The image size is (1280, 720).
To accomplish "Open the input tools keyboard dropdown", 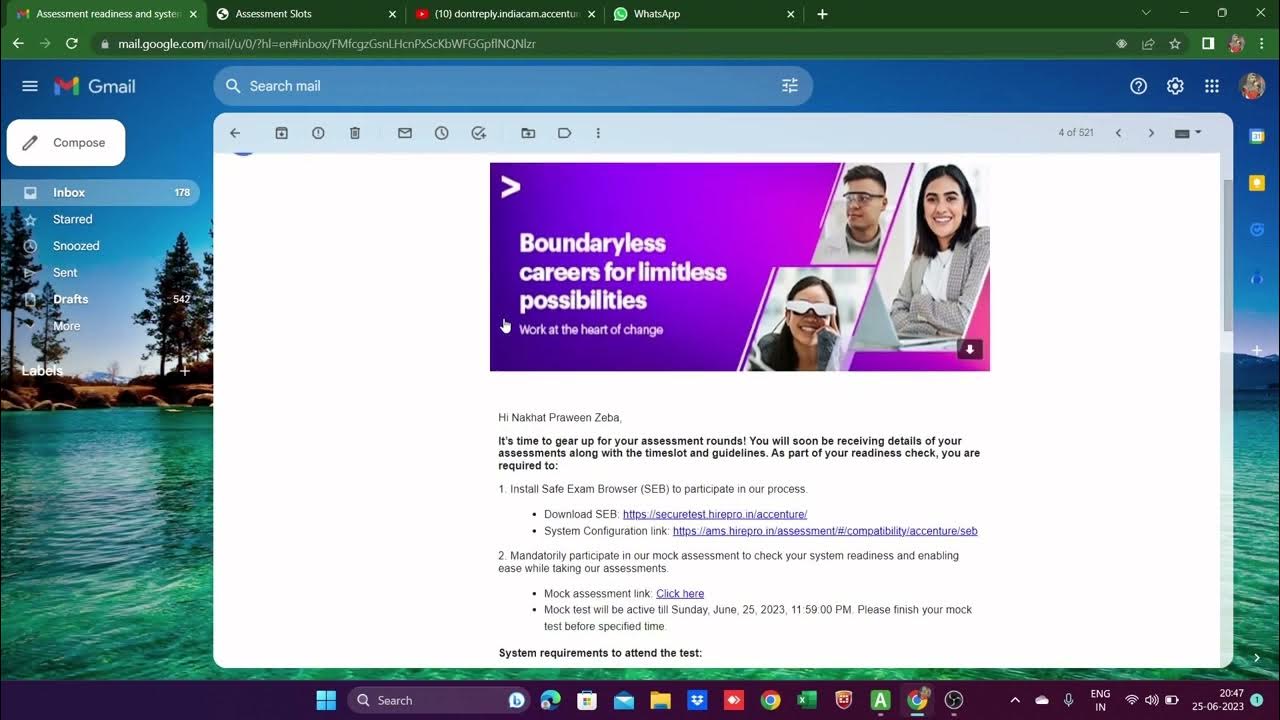I will (x=1188, y=133).
